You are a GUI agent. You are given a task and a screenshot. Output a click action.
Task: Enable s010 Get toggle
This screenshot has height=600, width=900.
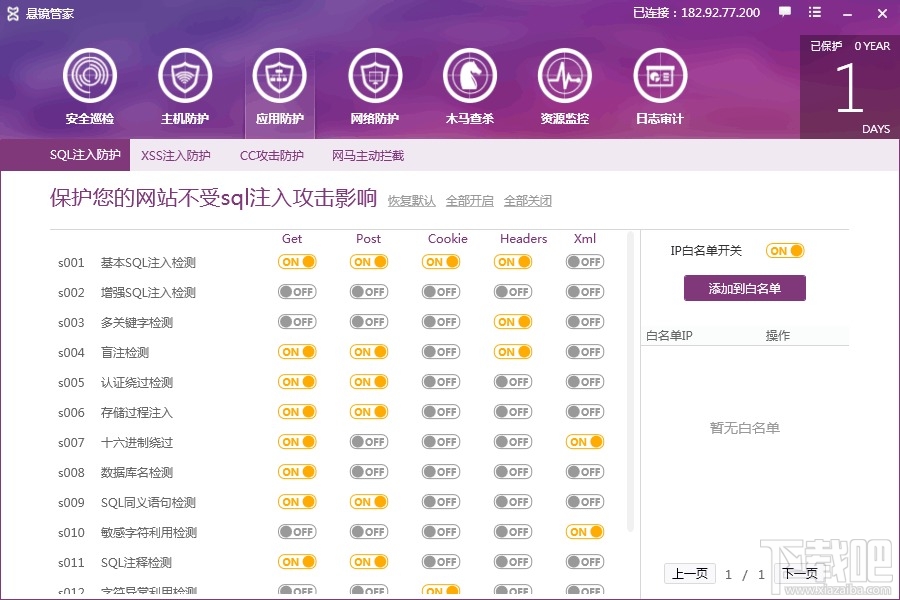point(297,532)
